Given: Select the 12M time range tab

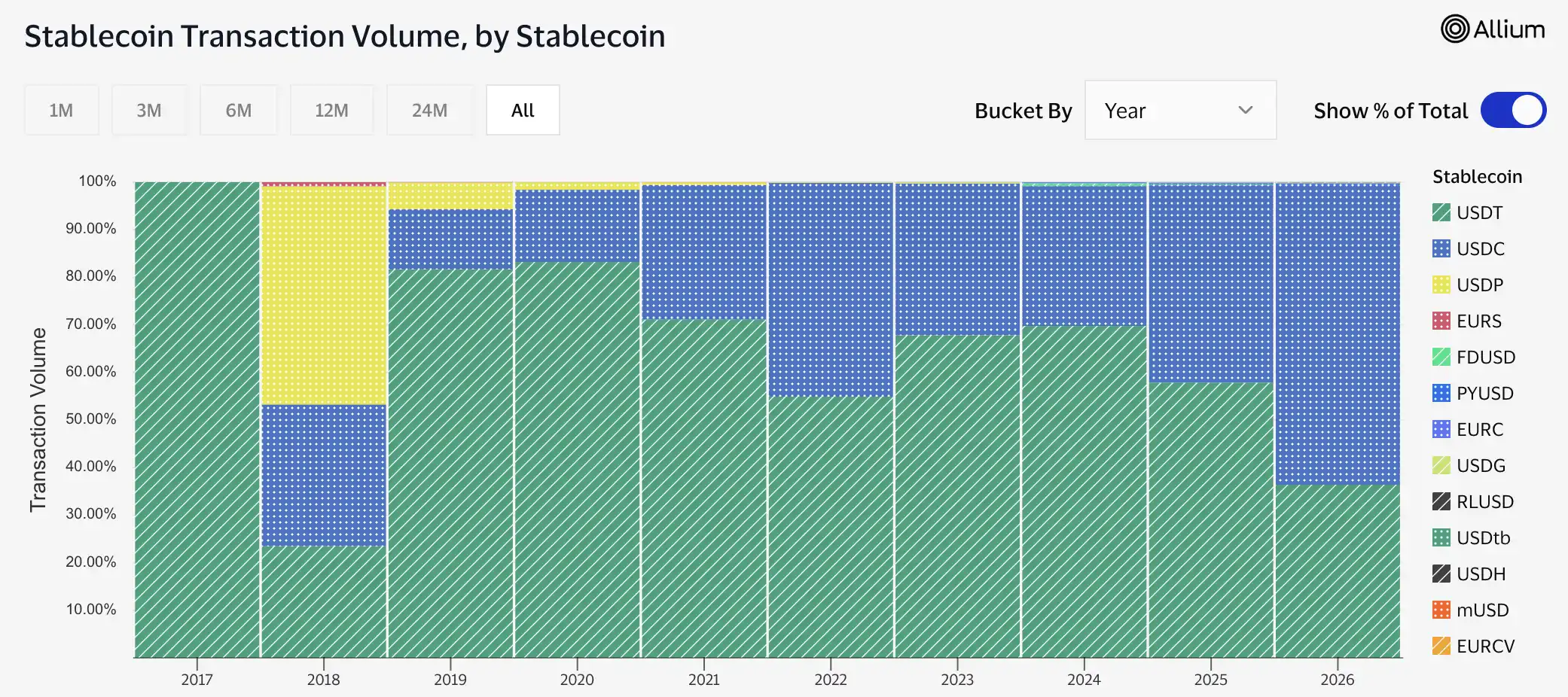Looking at the screenshot, I should tap(331, 110).
